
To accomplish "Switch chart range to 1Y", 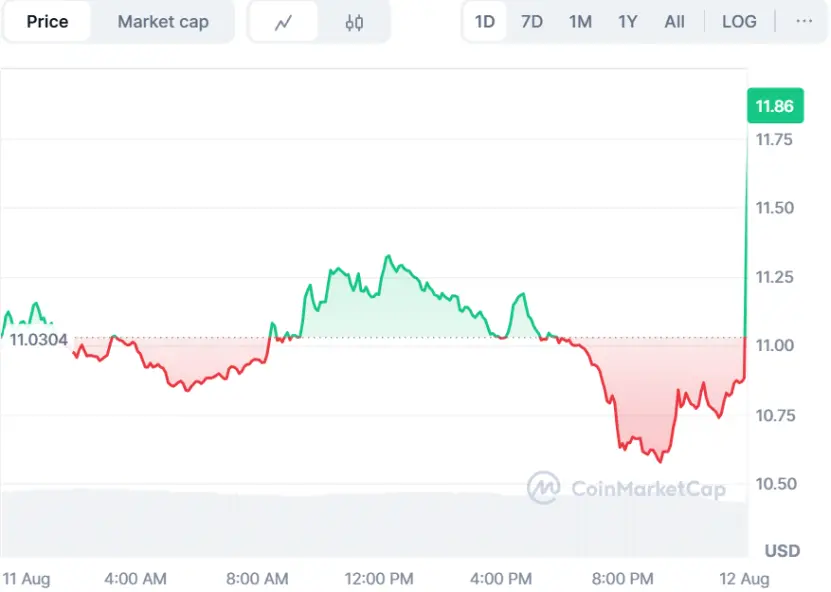I will 627,21.
